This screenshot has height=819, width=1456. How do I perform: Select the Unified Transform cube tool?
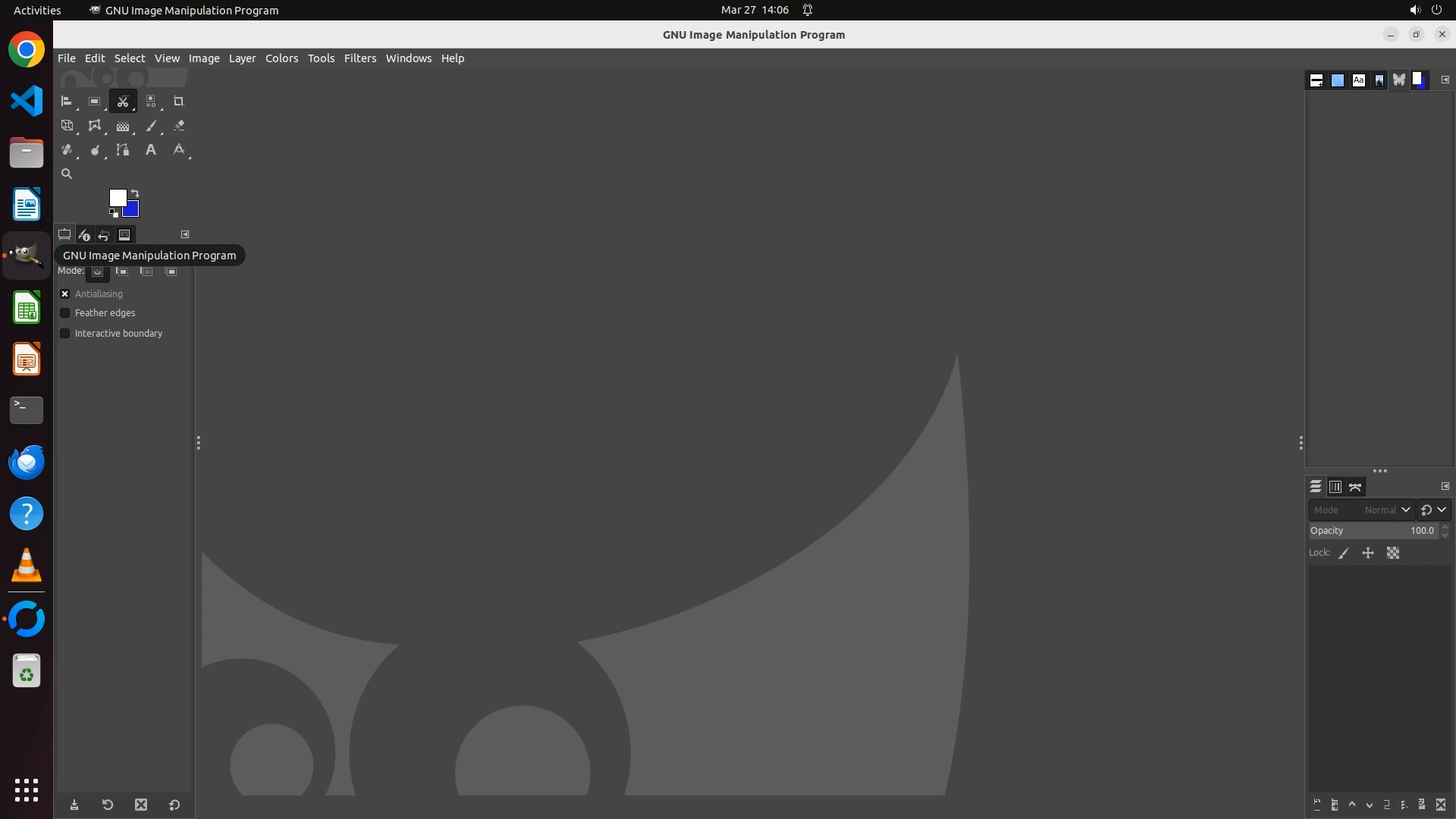coord(67,126)
